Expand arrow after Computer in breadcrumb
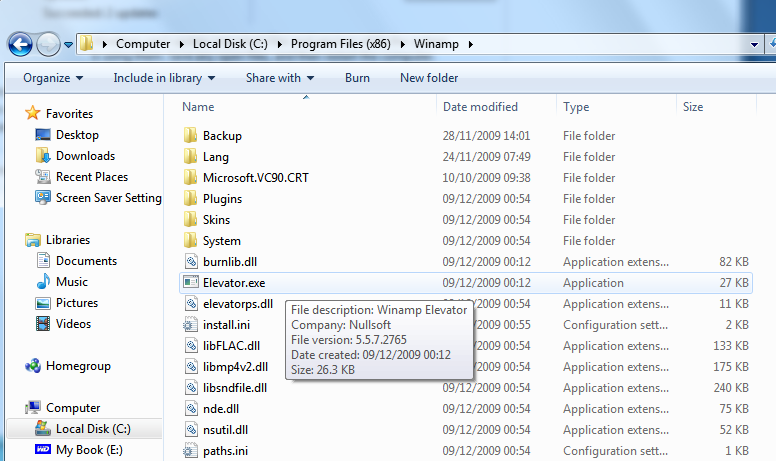This screenshot has width=776, height=461. click(182, 45)
